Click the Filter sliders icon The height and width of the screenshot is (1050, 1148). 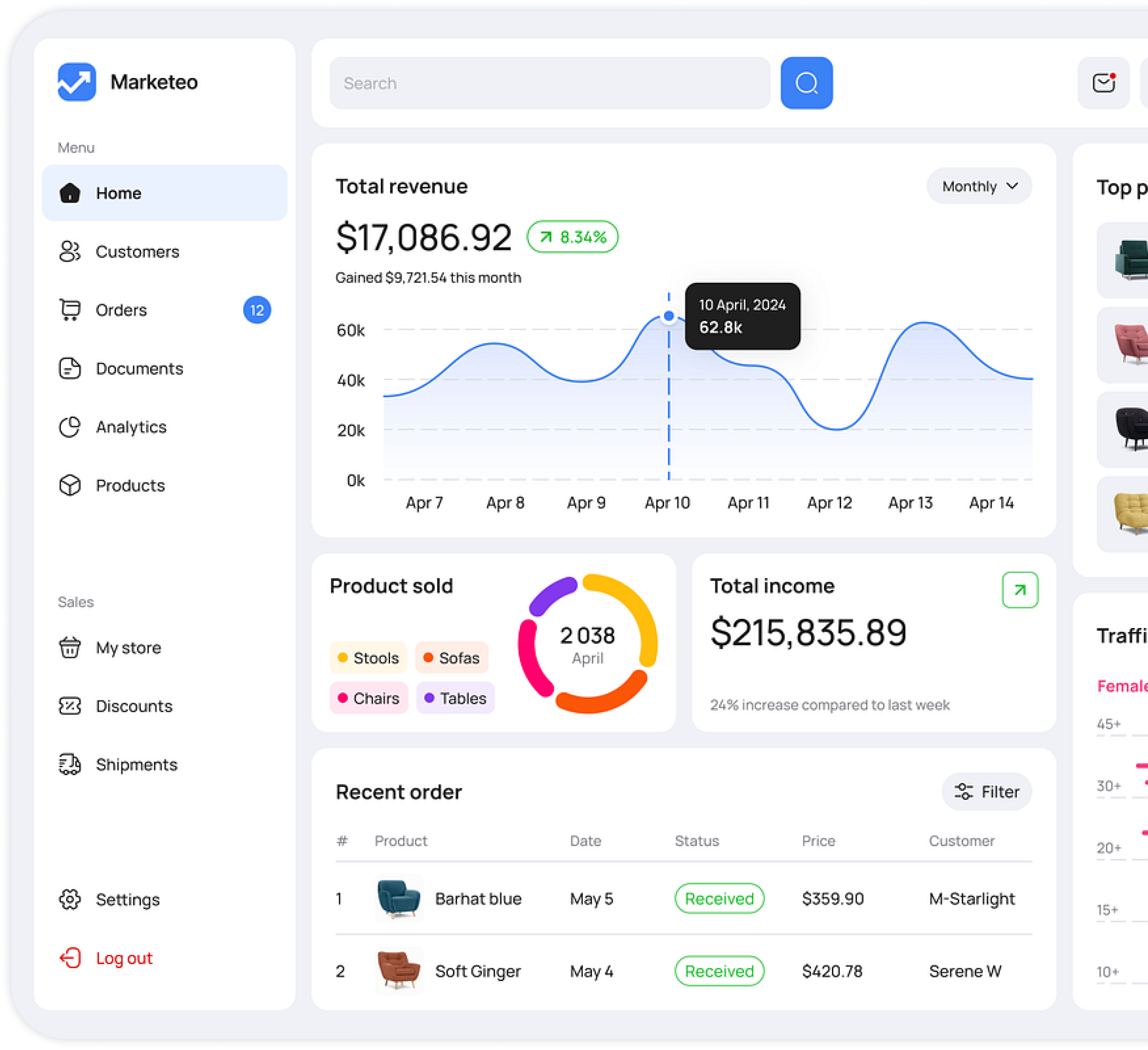pos(964,792)
